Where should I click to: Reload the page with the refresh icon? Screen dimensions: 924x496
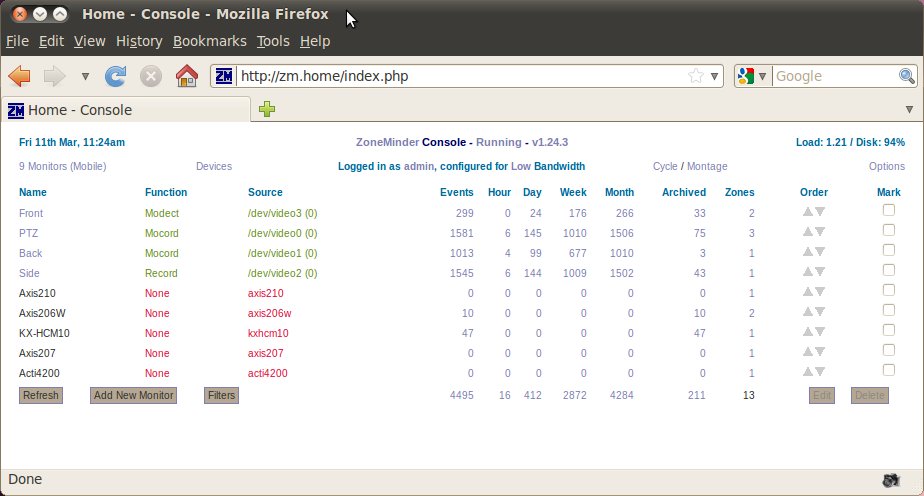(x=116, y=76)
